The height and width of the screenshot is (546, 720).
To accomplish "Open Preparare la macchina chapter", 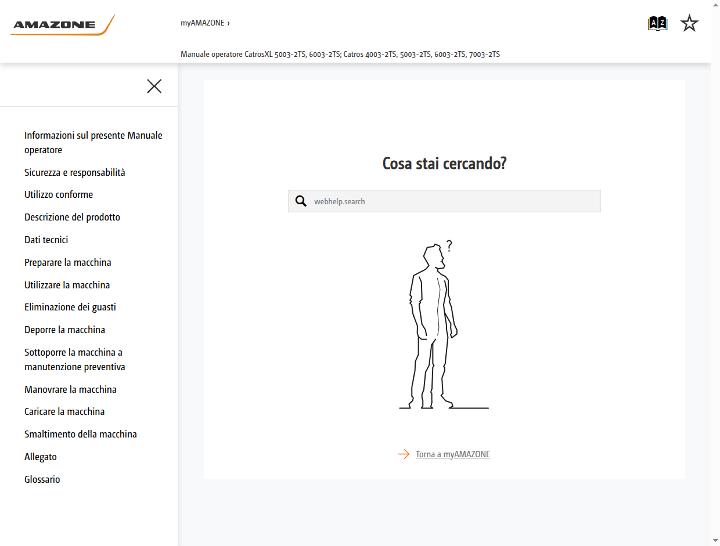I will point(68,262).
